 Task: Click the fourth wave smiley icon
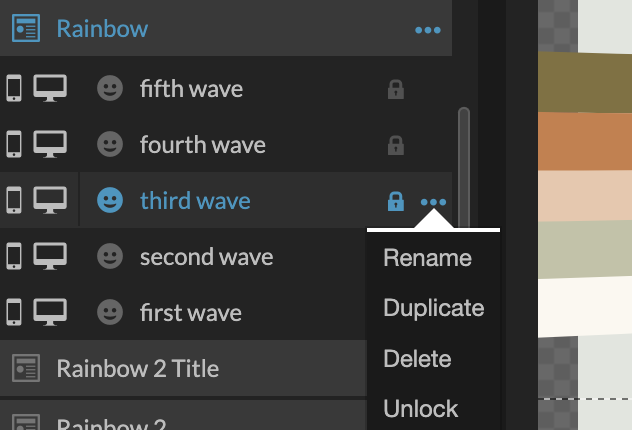[x=110, y=144]
